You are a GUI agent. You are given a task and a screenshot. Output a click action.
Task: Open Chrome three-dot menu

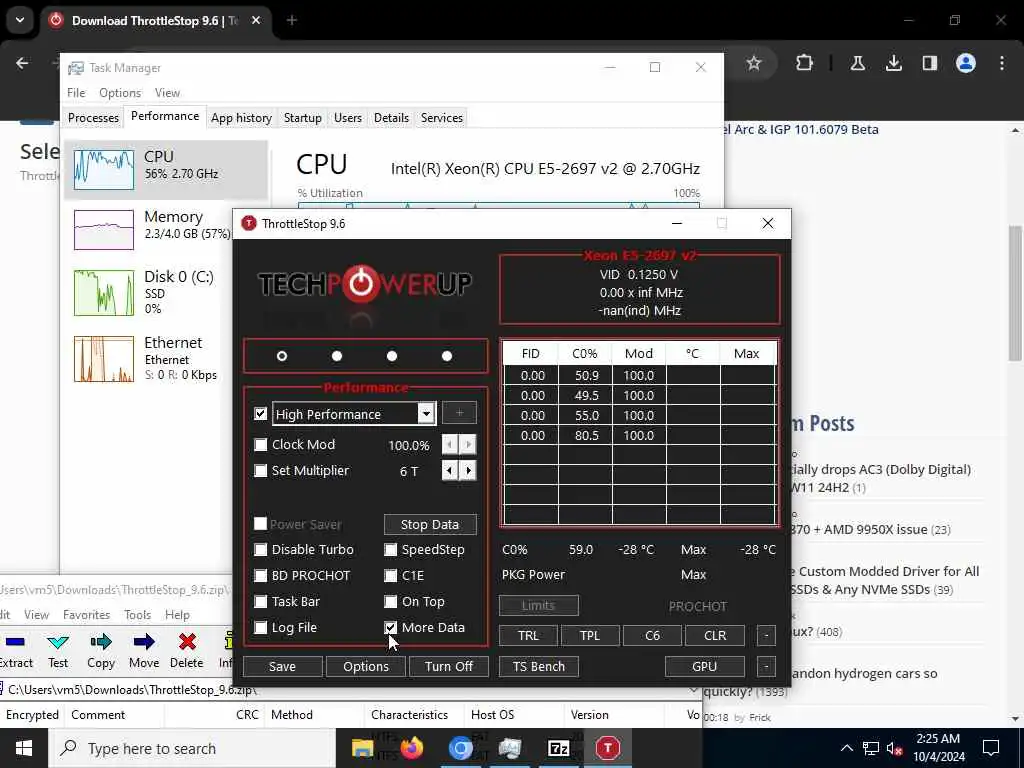[x=1002, y=63]
